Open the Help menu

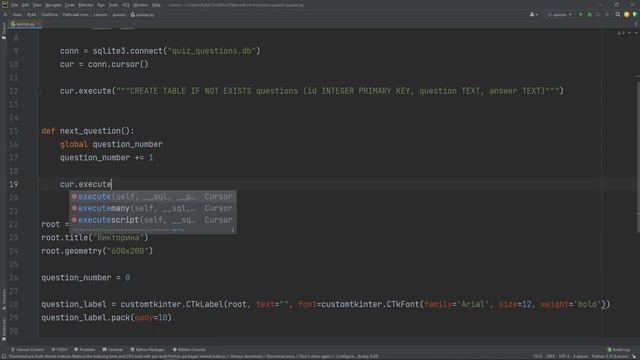pos(156,5)
